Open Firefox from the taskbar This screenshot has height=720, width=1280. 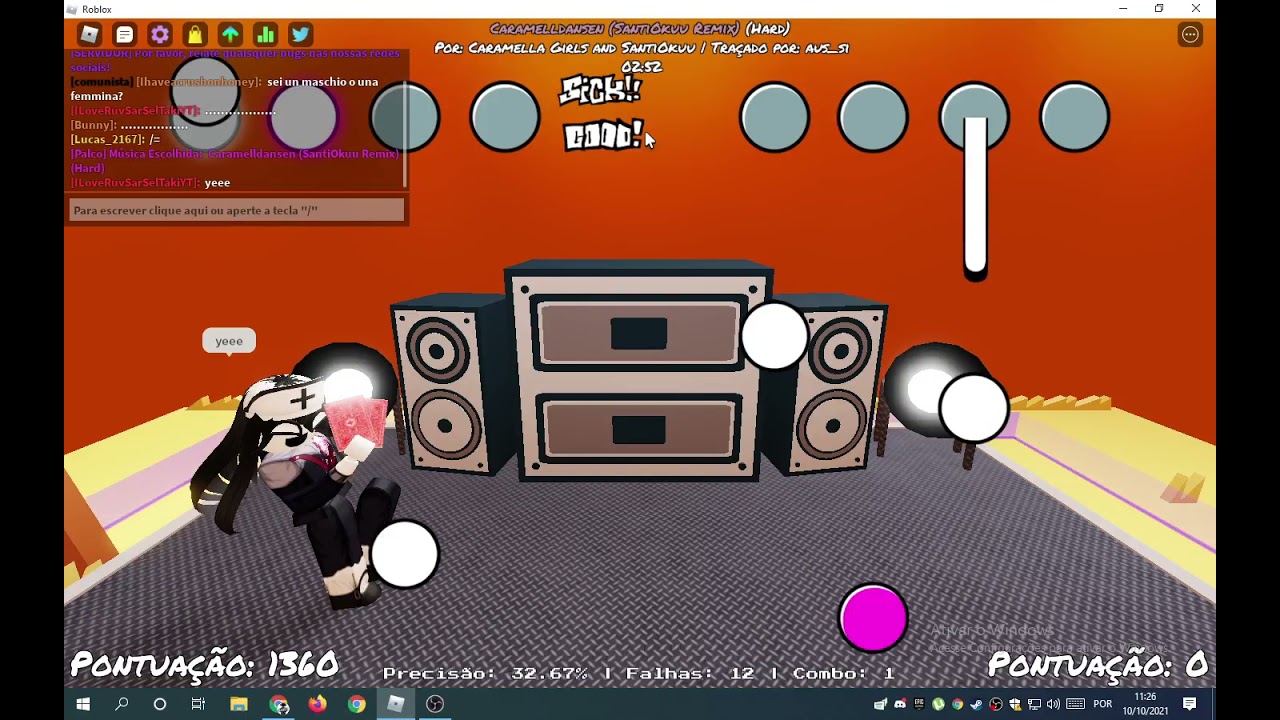tap(317, 704)
